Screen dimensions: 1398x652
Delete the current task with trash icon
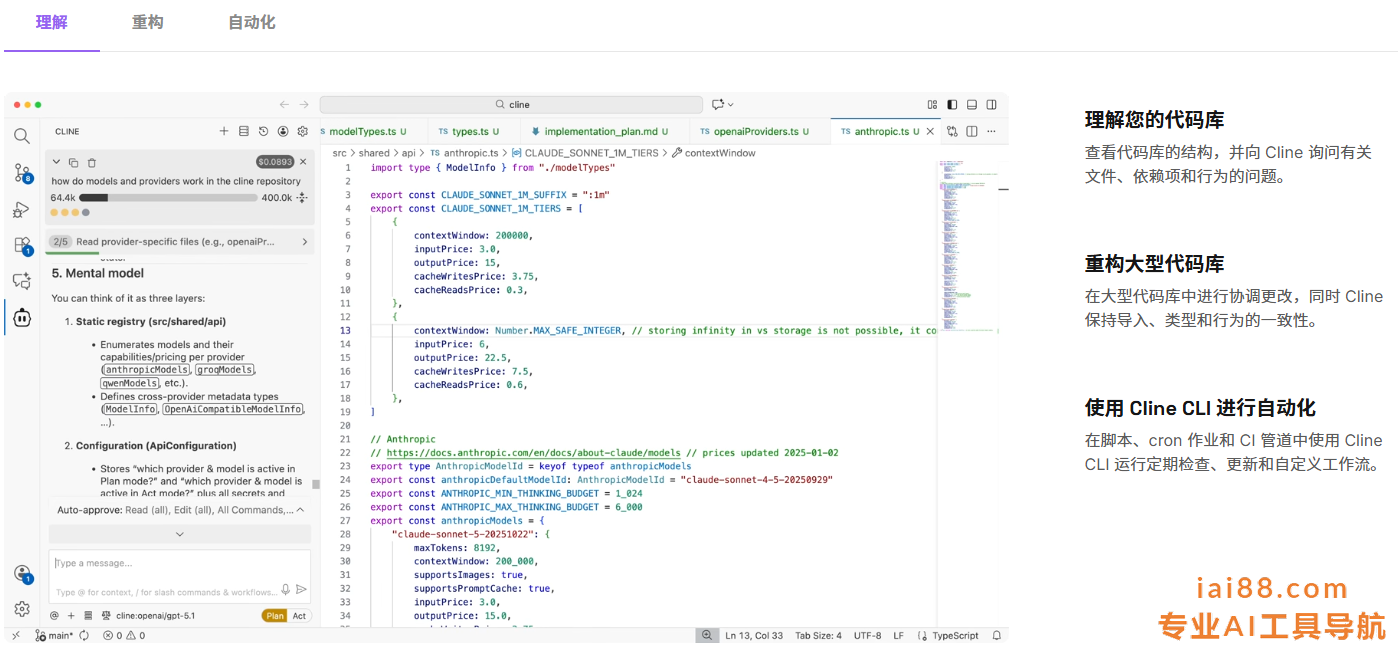tap(91, 162)
